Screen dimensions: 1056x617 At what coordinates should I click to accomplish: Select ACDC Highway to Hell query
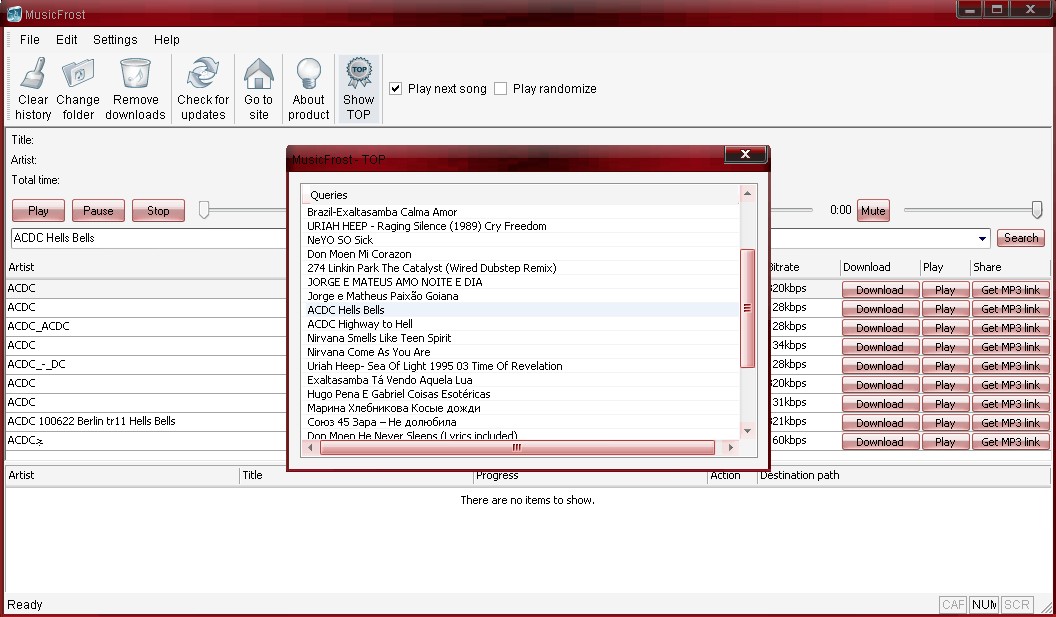[x=360, y=324]
